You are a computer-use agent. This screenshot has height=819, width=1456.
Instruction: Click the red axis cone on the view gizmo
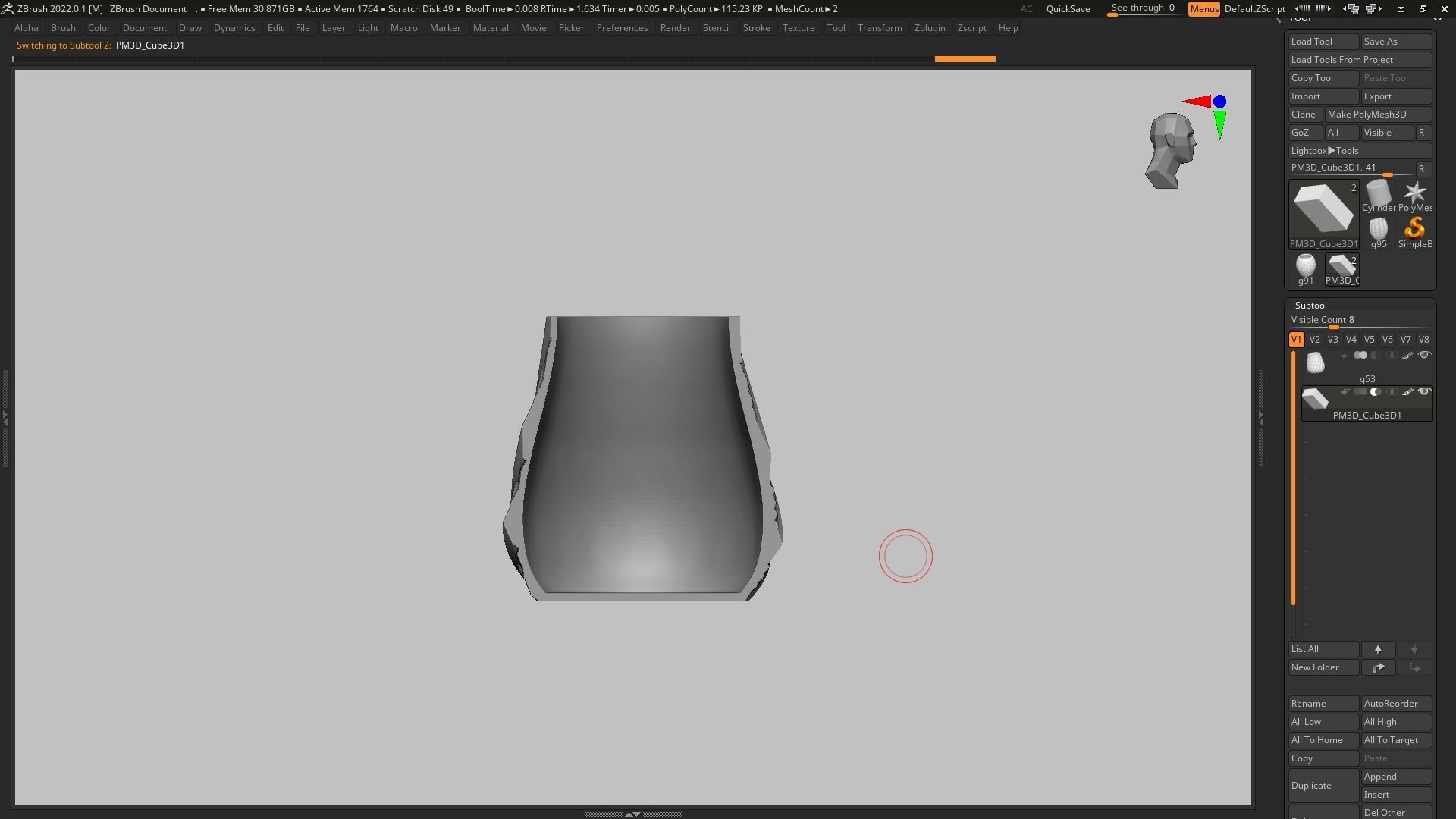pos(1197,101)
